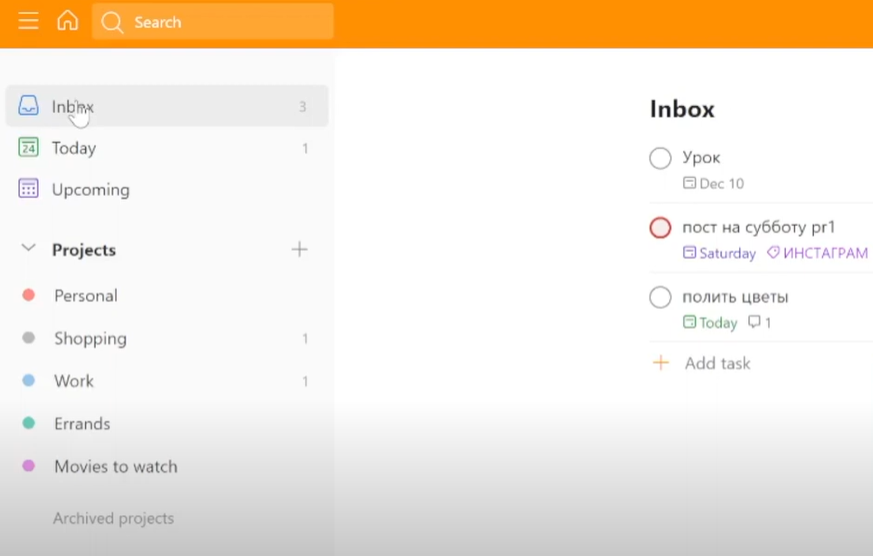This screenshot has height=556, width=873.
Task: Click the Inbox count badge 3
Action: pyautogui.click(x=302, y=106)
